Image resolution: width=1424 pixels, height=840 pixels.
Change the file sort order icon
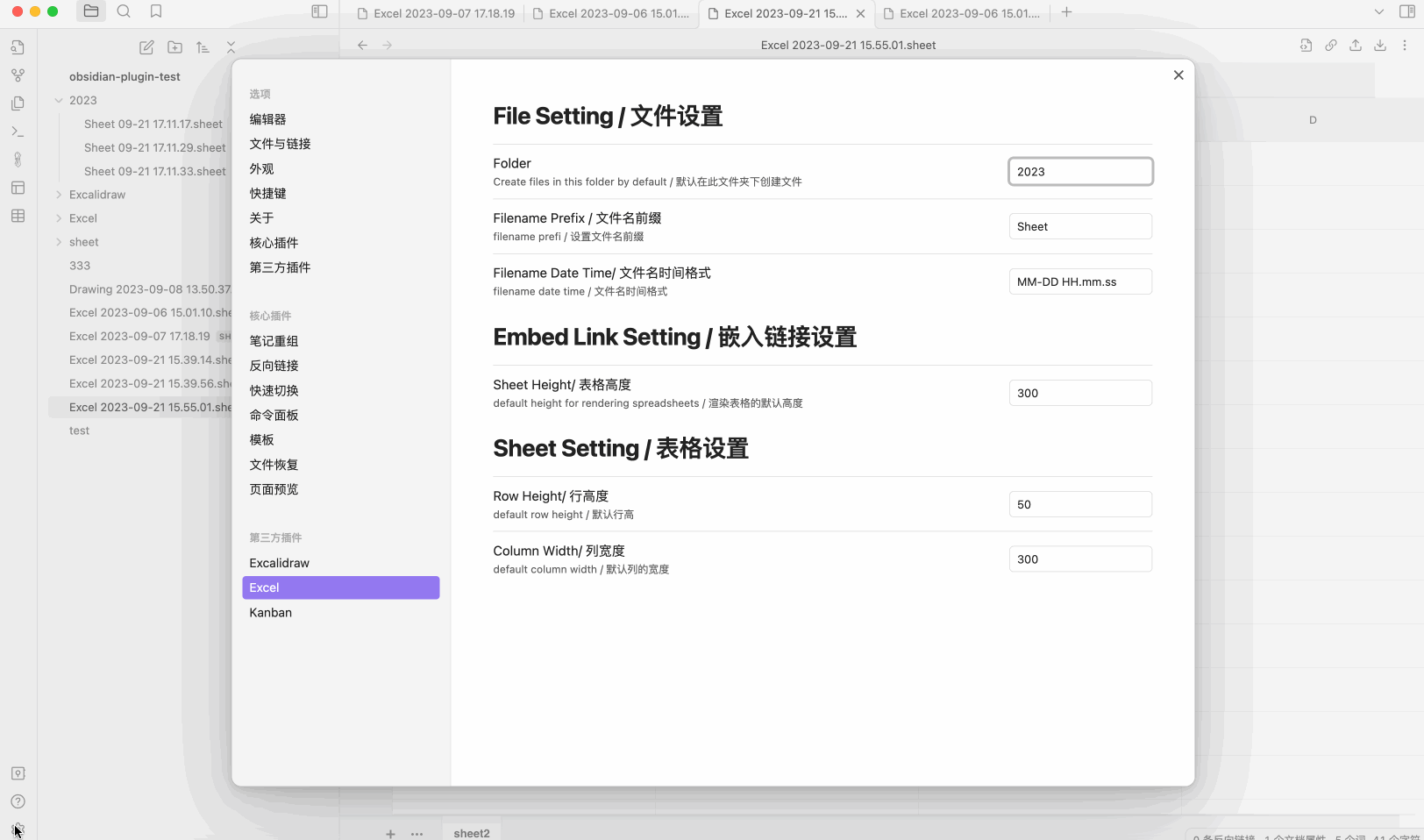(x=203, y=47)
